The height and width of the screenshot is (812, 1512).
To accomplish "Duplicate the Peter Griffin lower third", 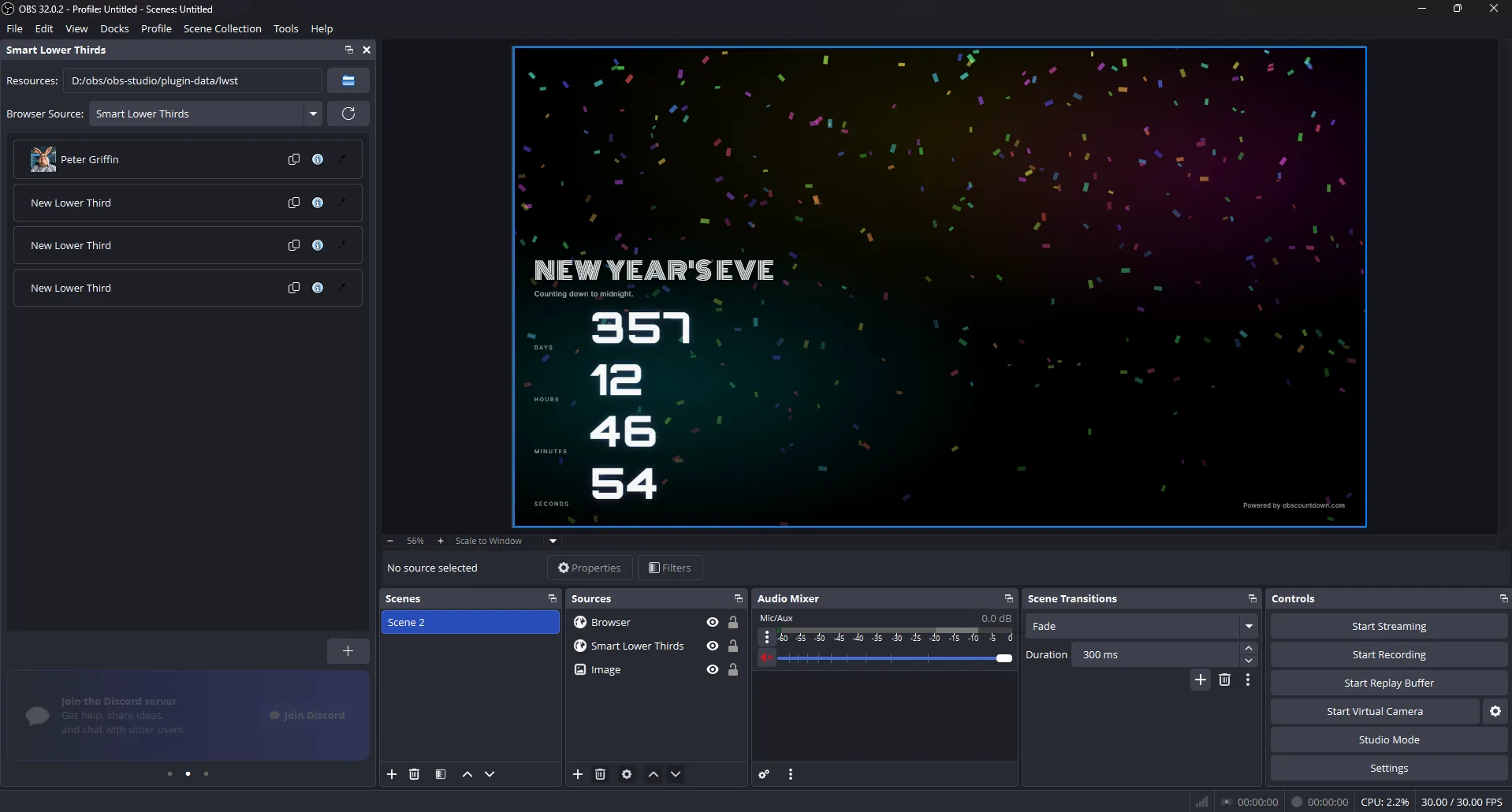I will 293,159.
